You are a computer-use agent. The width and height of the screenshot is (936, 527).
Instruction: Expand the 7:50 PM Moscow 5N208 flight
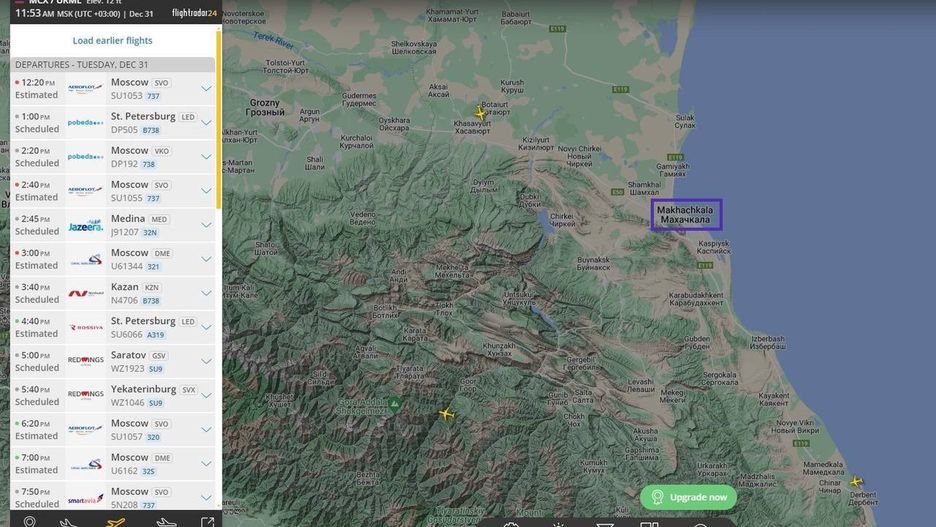pos(206,498)
